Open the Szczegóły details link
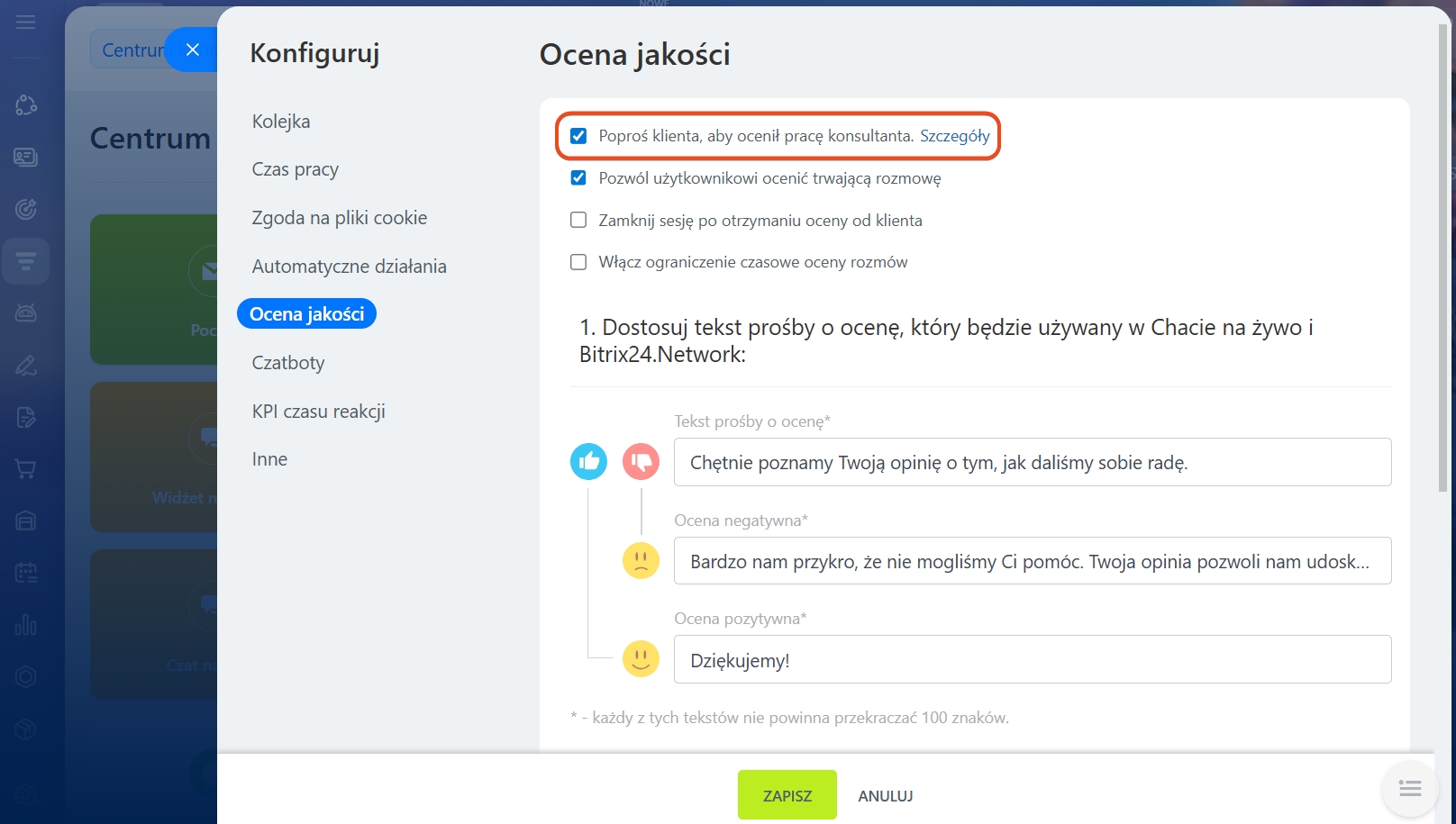 954,136
